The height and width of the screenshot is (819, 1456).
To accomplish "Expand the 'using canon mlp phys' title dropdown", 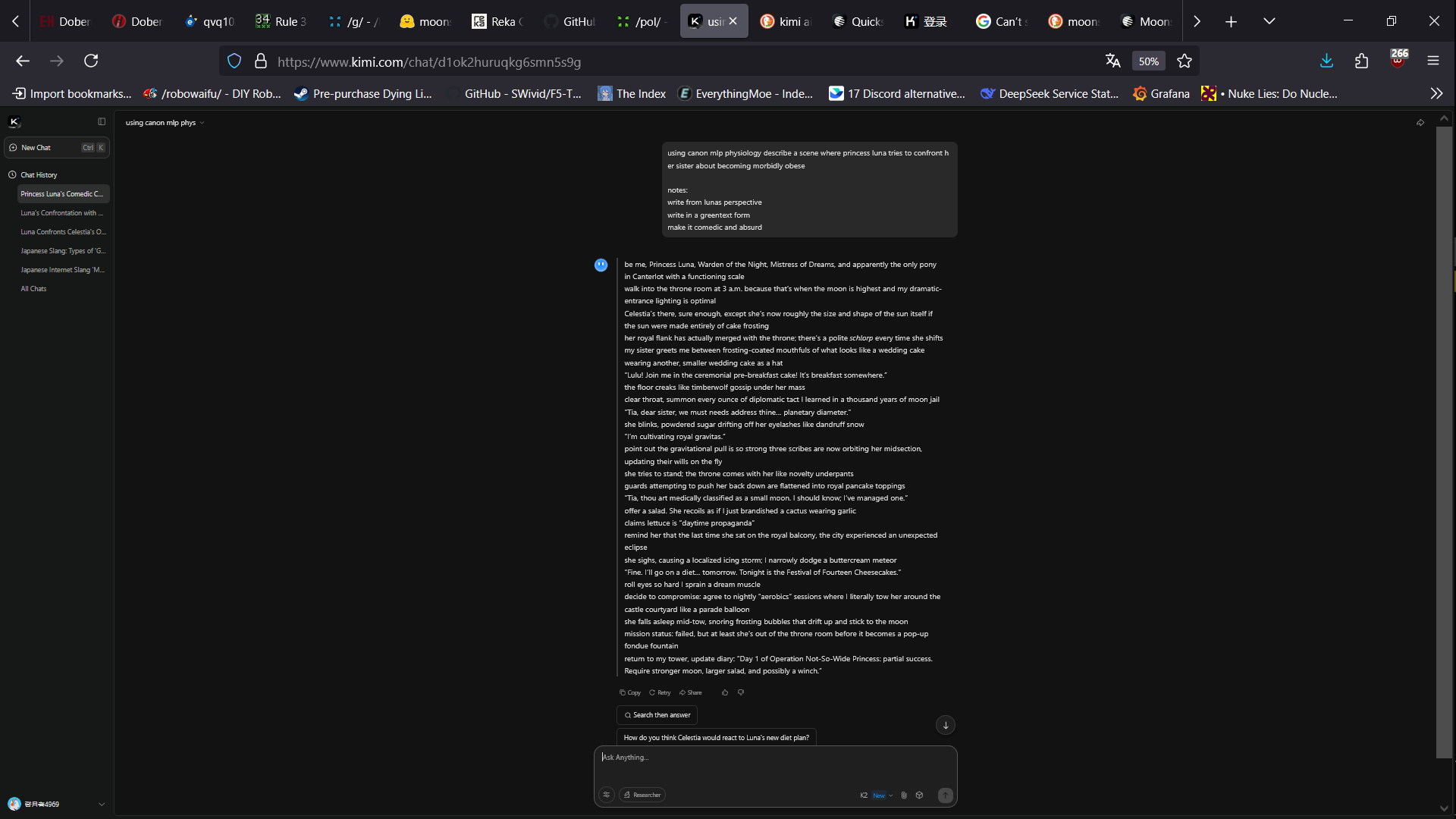I will (x=165, y=122).
